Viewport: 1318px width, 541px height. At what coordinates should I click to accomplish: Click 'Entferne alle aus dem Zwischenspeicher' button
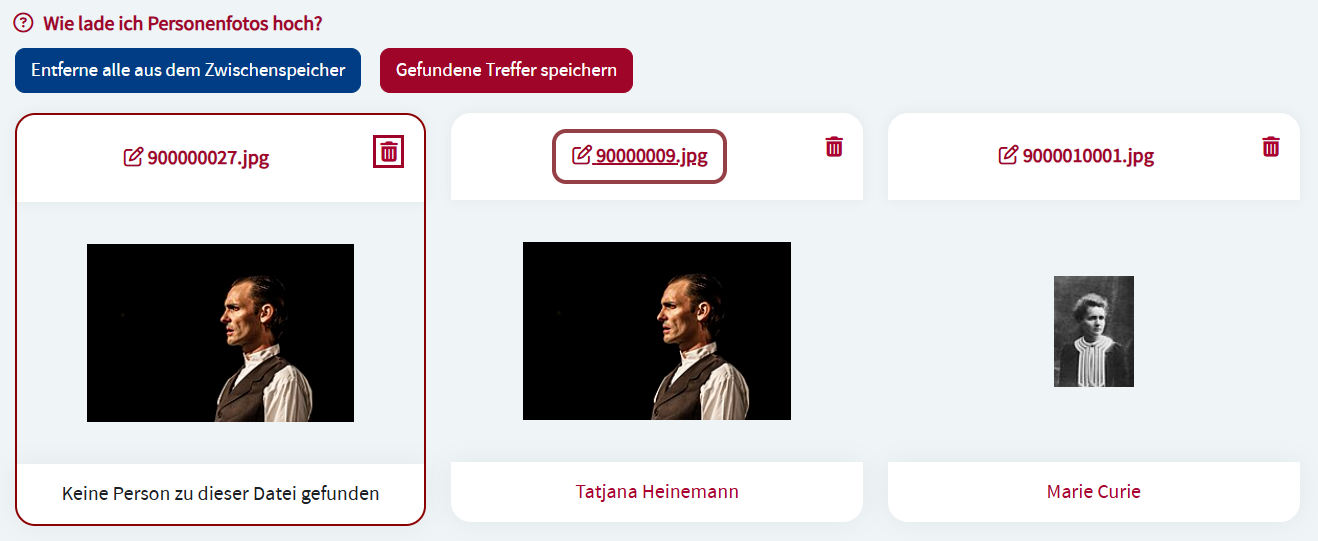pyautogui.click(x=188, y=70)
